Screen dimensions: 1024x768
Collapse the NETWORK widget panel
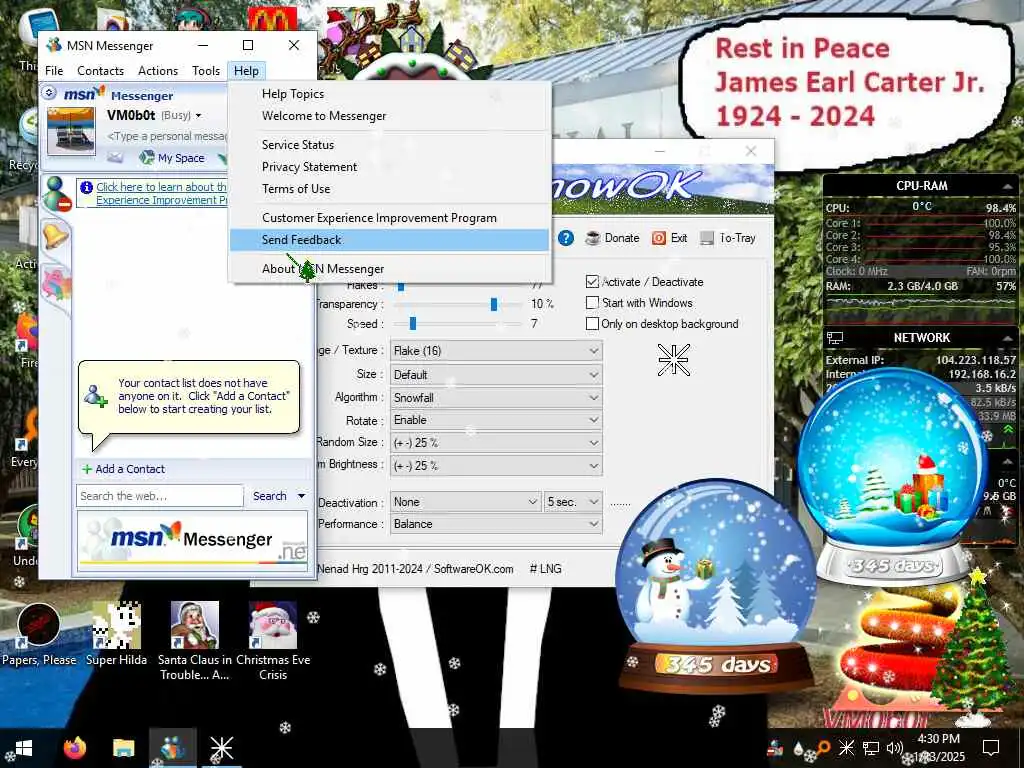pos(1008,338)
